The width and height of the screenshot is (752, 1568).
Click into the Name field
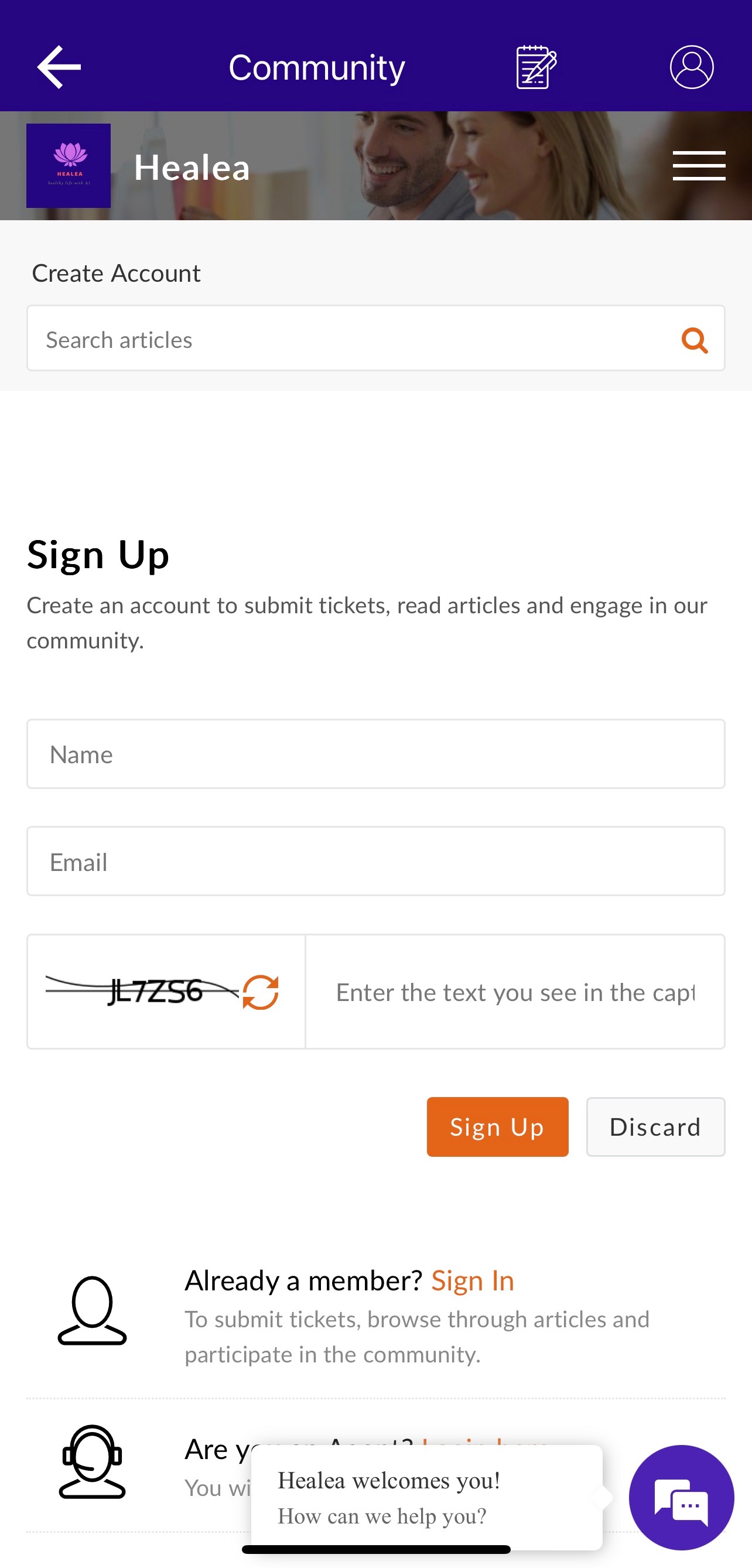pos(375,754)
